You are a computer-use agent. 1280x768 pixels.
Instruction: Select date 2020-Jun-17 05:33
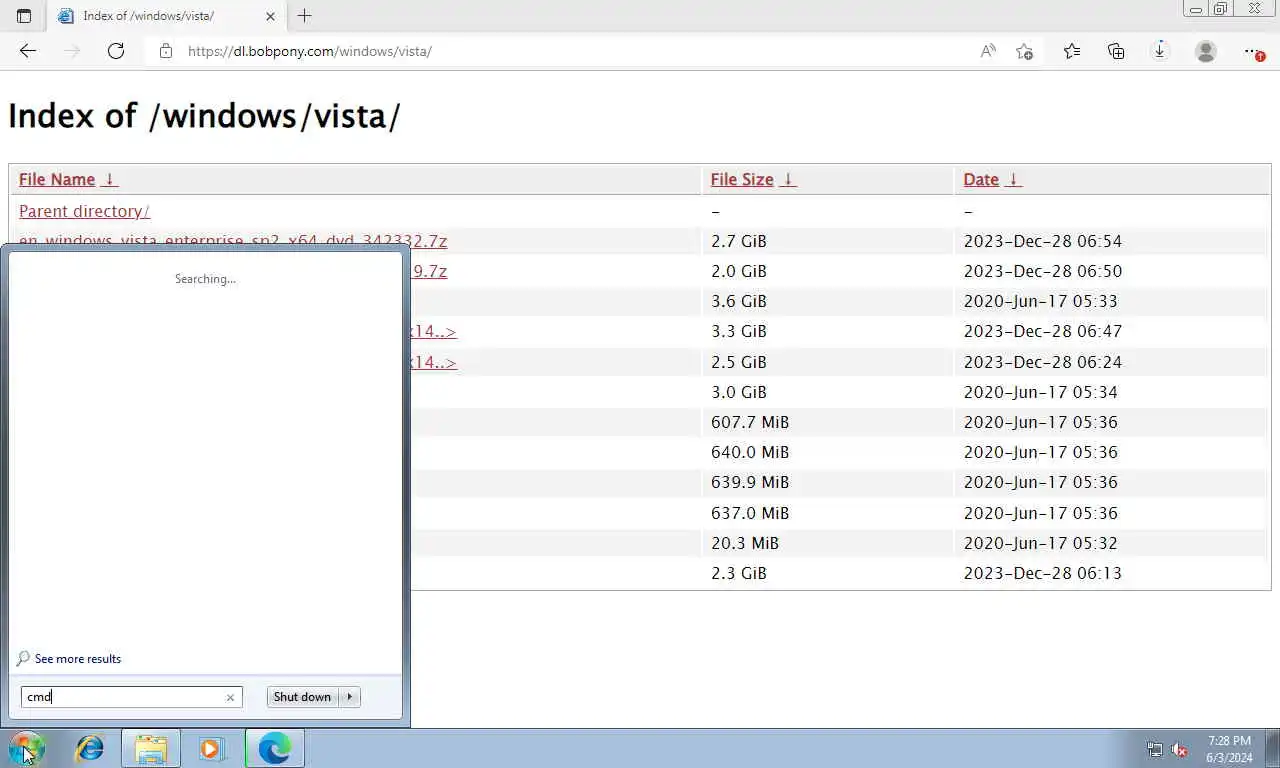coord(1040,301)
